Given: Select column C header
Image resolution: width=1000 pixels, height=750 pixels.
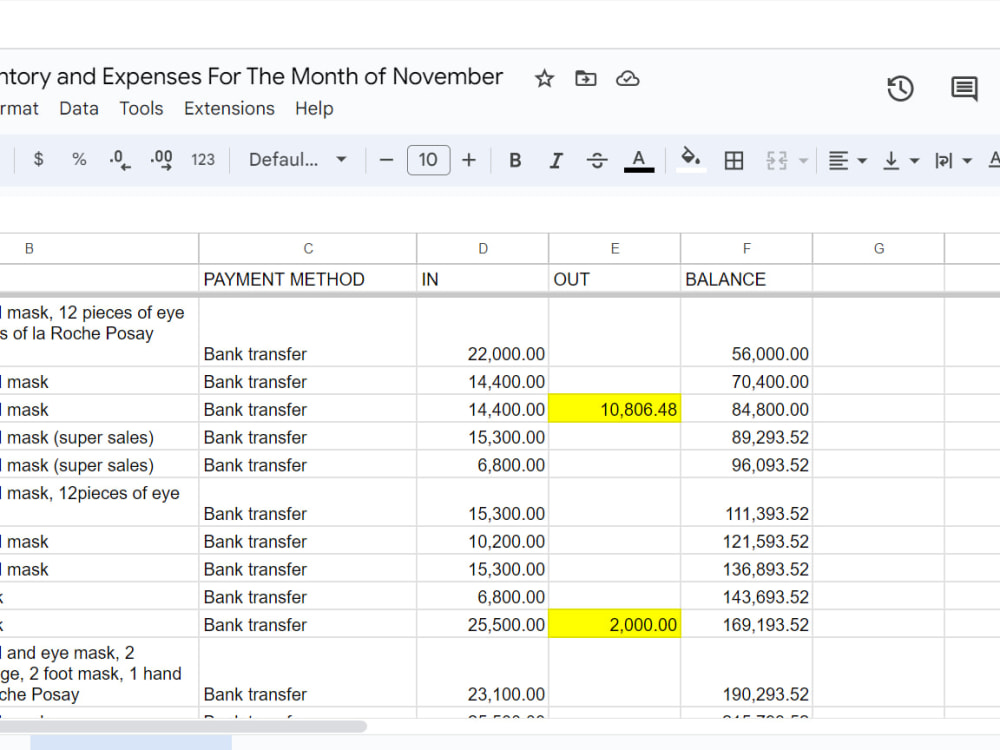Looking at the screenshot, I should pyautogui.click(x=308, y=249).
